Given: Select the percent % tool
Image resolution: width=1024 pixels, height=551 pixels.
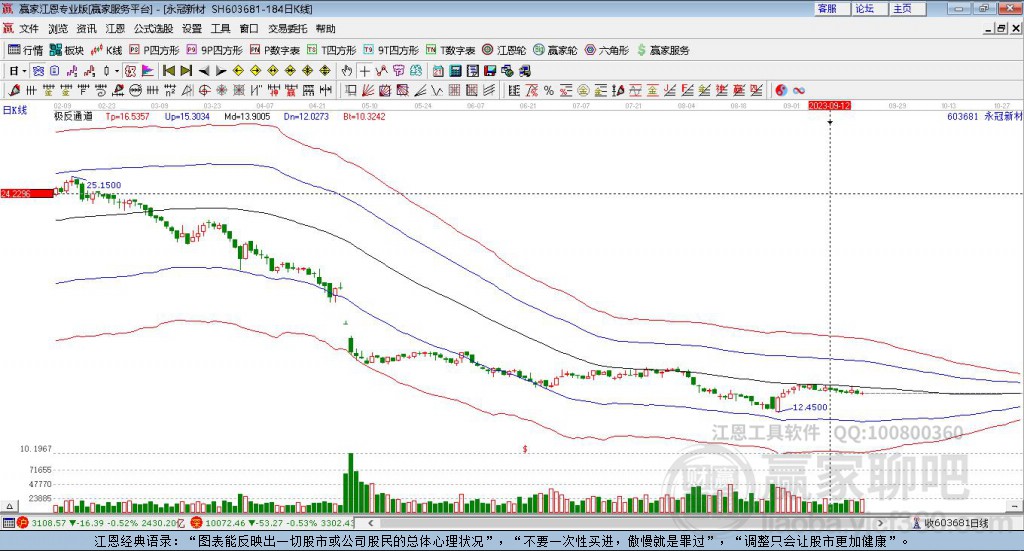Looking at the screenshot, I should (x=549, y=91).
